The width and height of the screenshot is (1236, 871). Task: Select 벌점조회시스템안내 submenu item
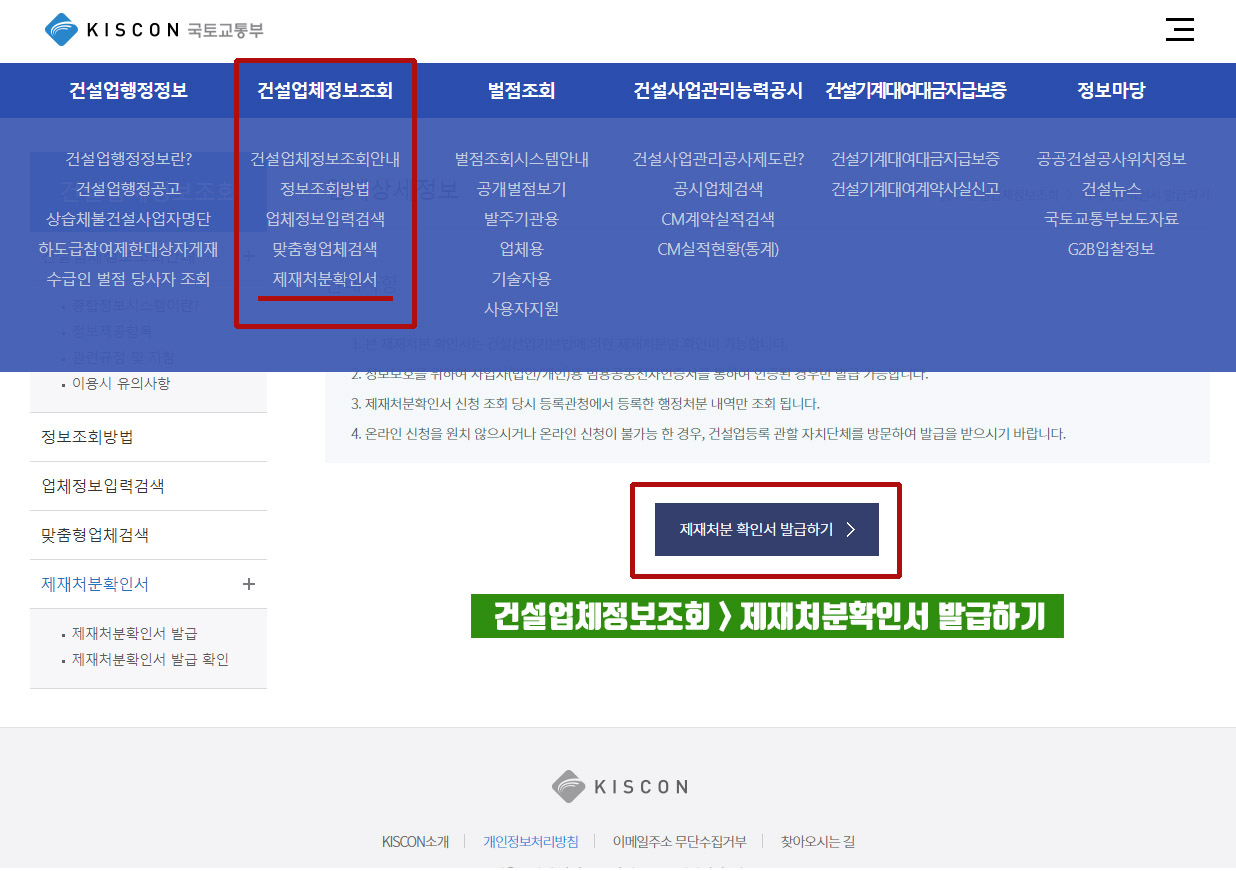pos(521,159)
